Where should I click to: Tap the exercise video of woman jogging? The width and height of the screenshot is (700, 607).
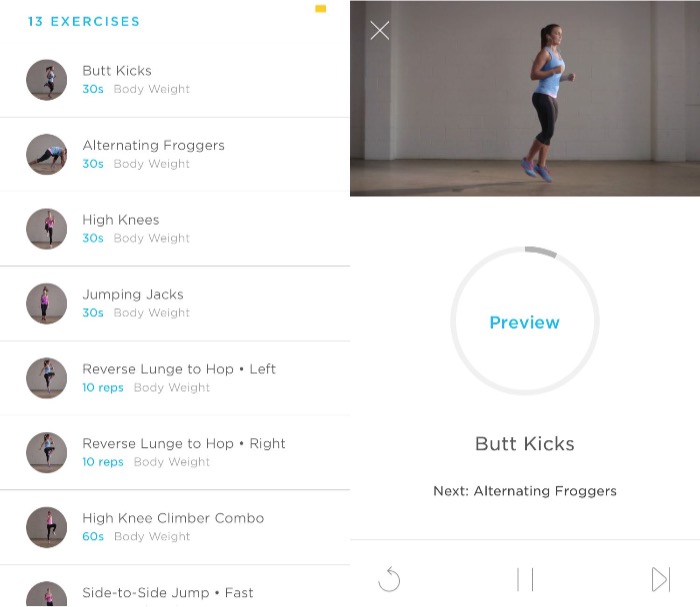click(x=525, y=98)
